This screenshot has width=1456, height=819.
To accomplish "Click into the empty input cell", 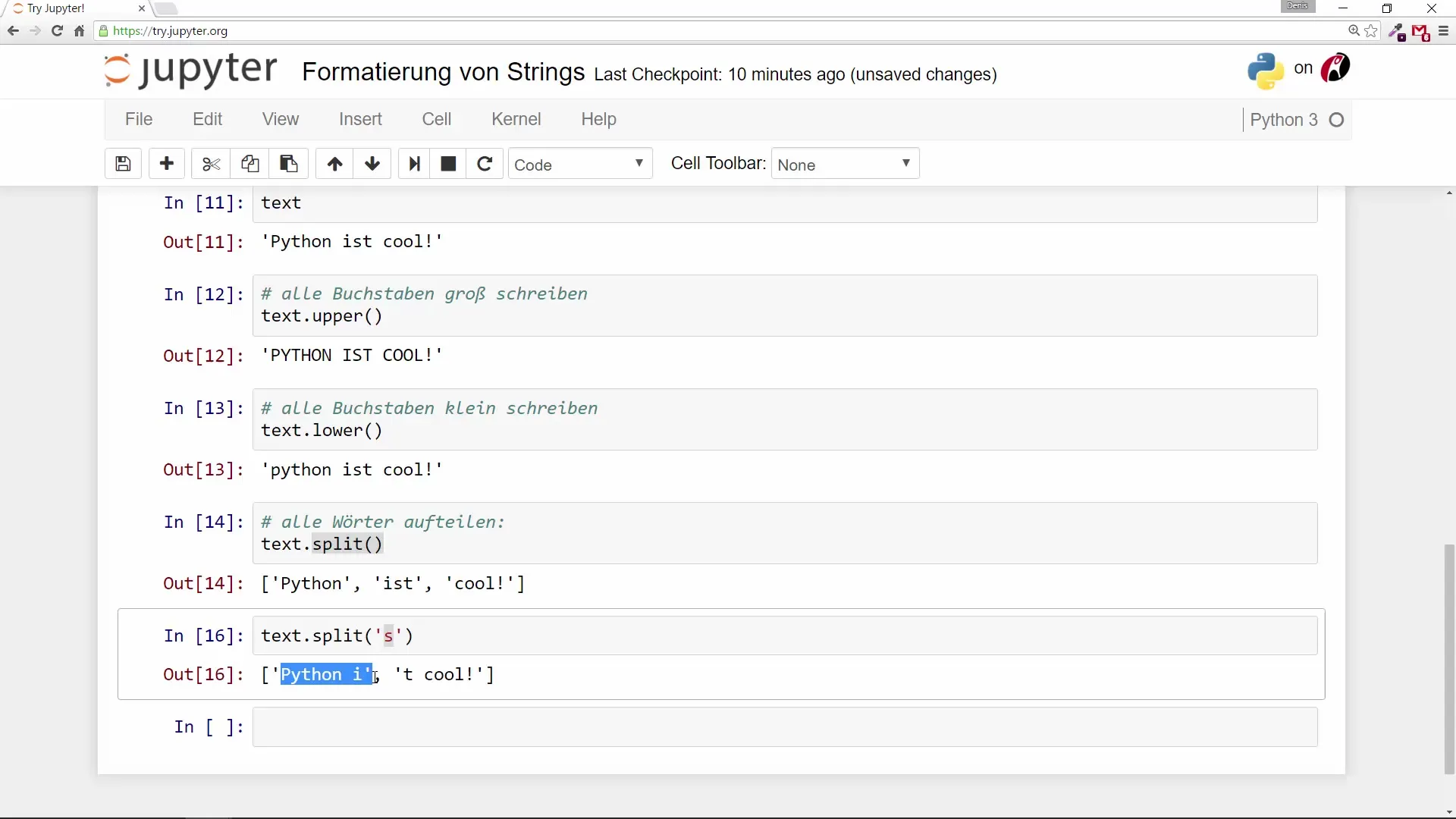I will coord(784,727).
